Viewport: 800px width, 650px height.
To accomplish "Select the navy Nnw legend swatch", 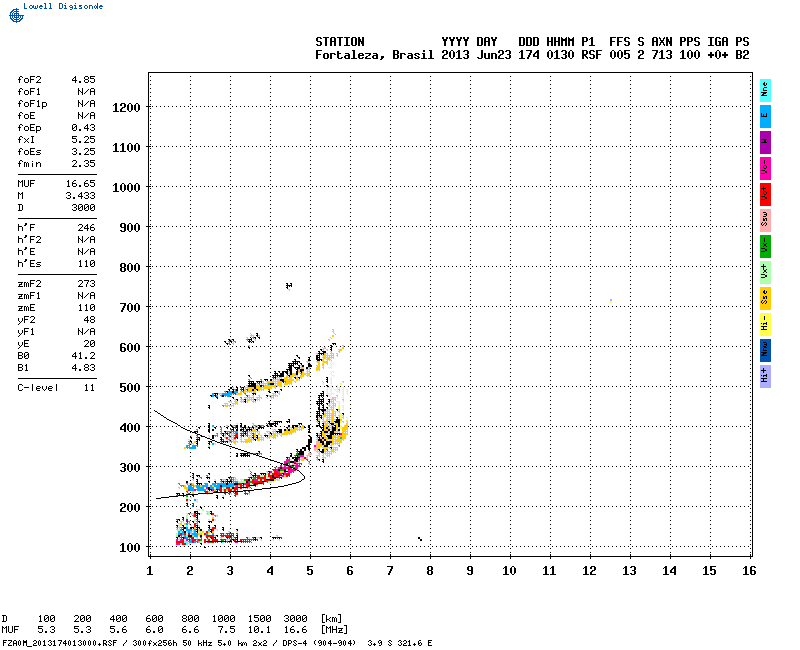I will click(765, 350).
